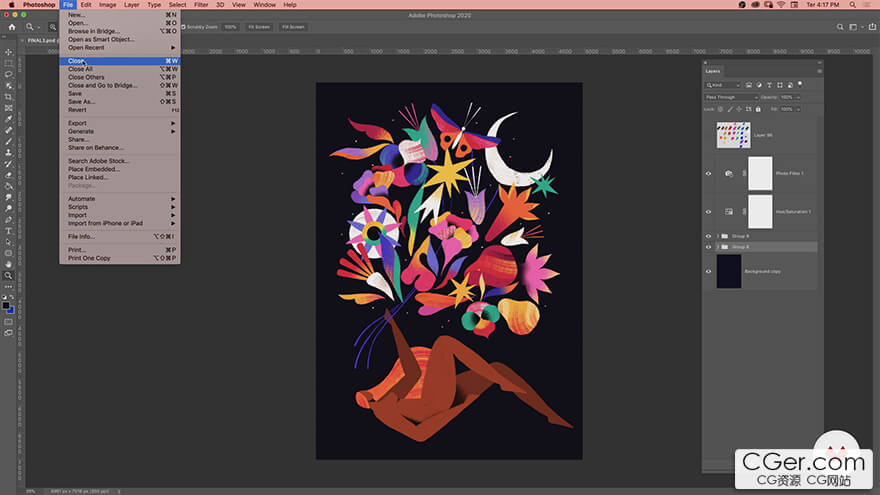This screenshot has height=495, width=880.
Task: Open the Kind filter dropdown in Layers
Action: 723,85
